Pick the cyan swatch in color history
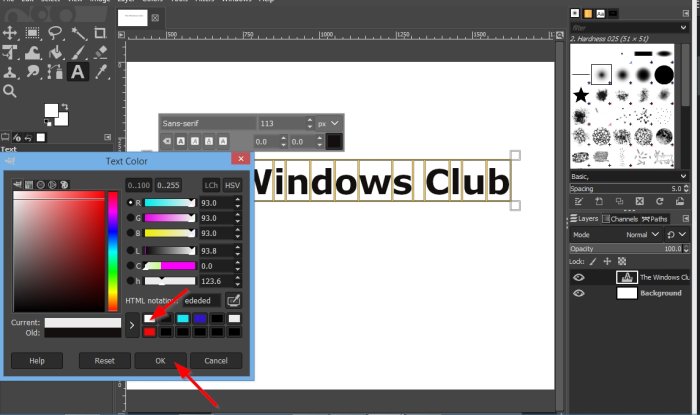 coord(183,318)
